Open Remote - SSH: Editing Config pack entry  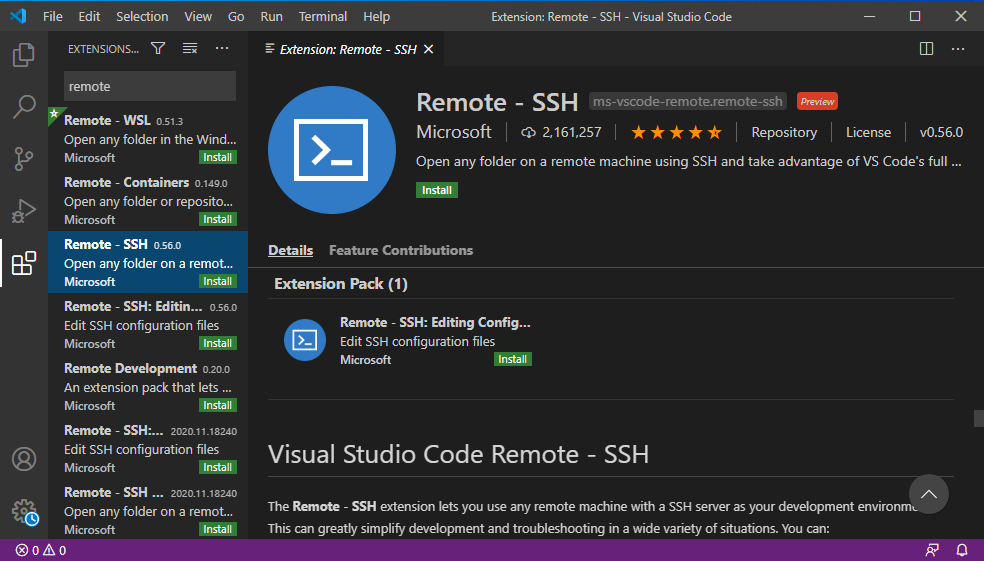tap(408, 341)
